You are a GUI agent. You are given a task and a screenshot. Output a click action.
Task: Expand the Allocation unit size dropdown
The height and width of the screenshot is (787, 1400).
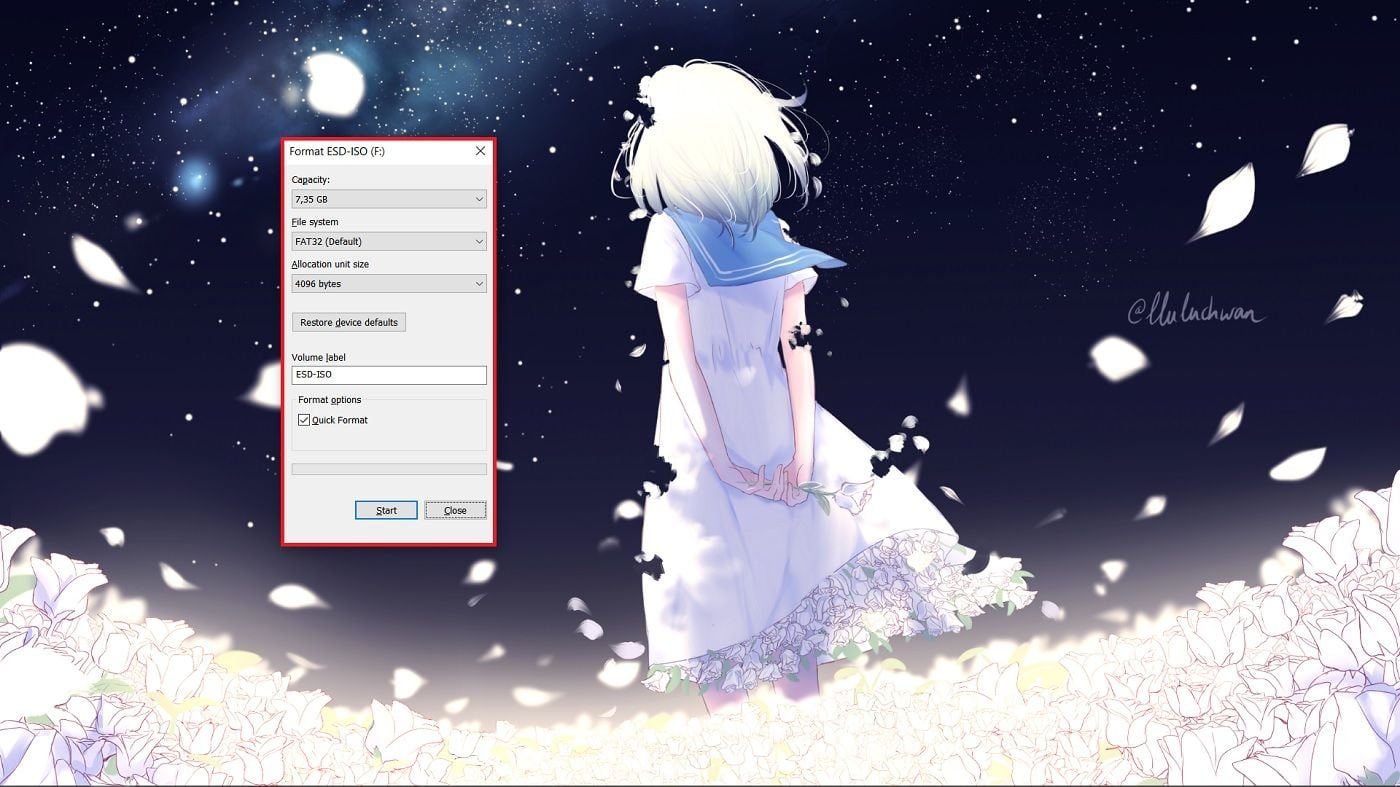pos(380,284)
